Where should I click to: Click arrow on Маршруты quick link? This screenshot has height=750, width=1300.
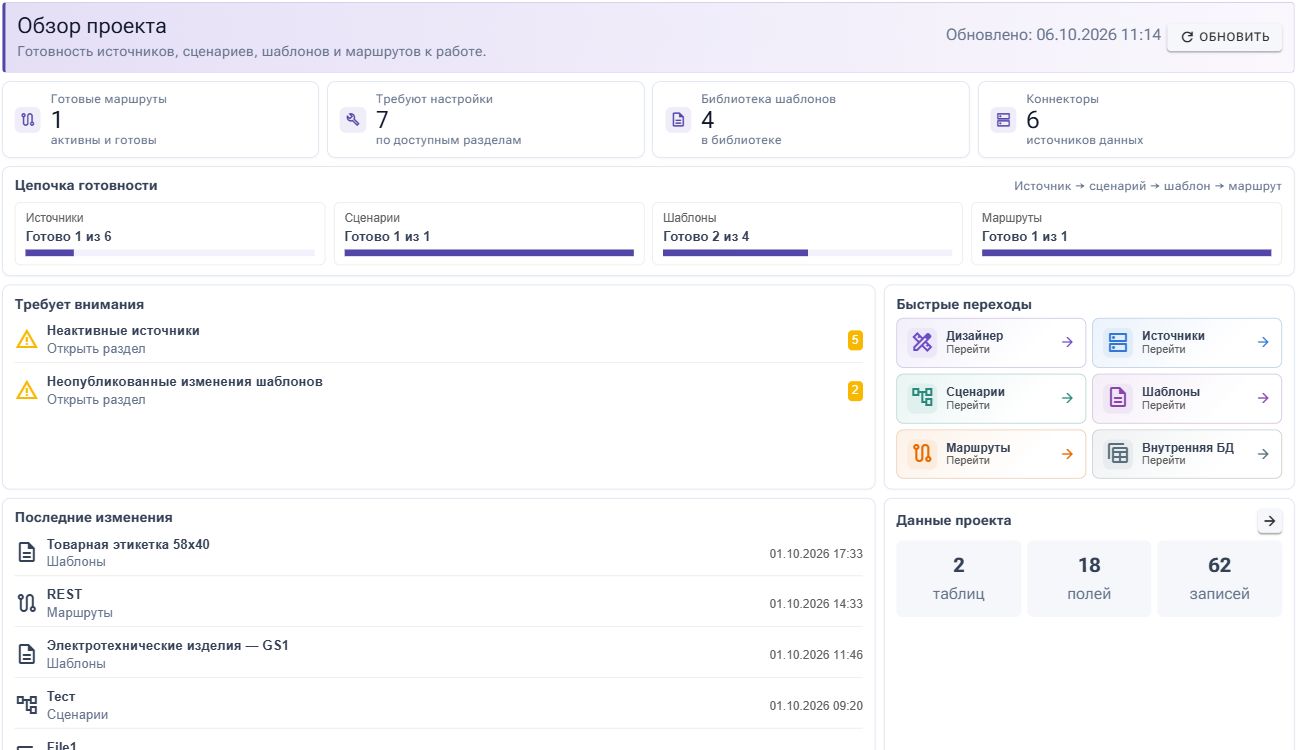[1067, 454]
